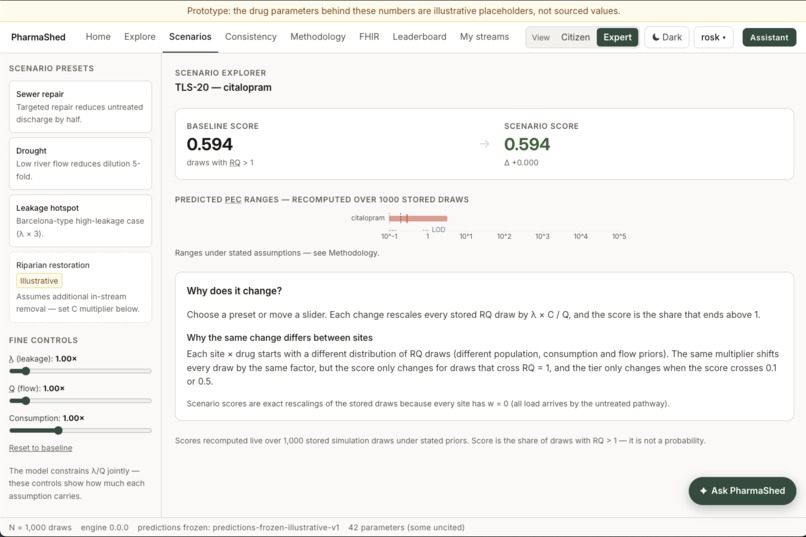Apply the Drought preset
The width and height of the screenshot is (806, 537).
pyautogui.click(x=80, y=163)
